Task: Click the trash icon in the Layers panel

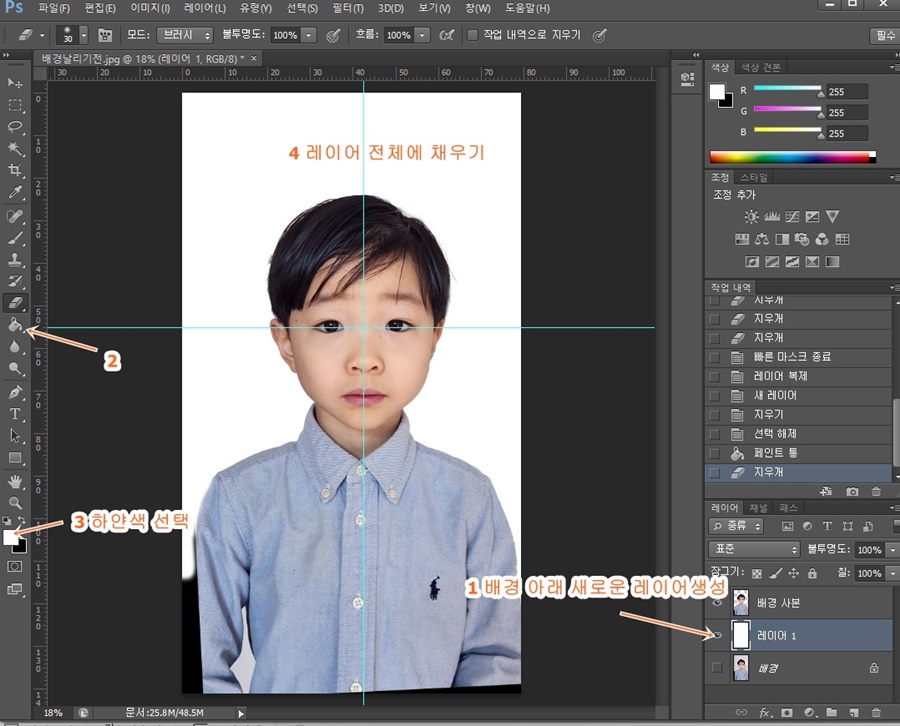Action: pos(876,713)
